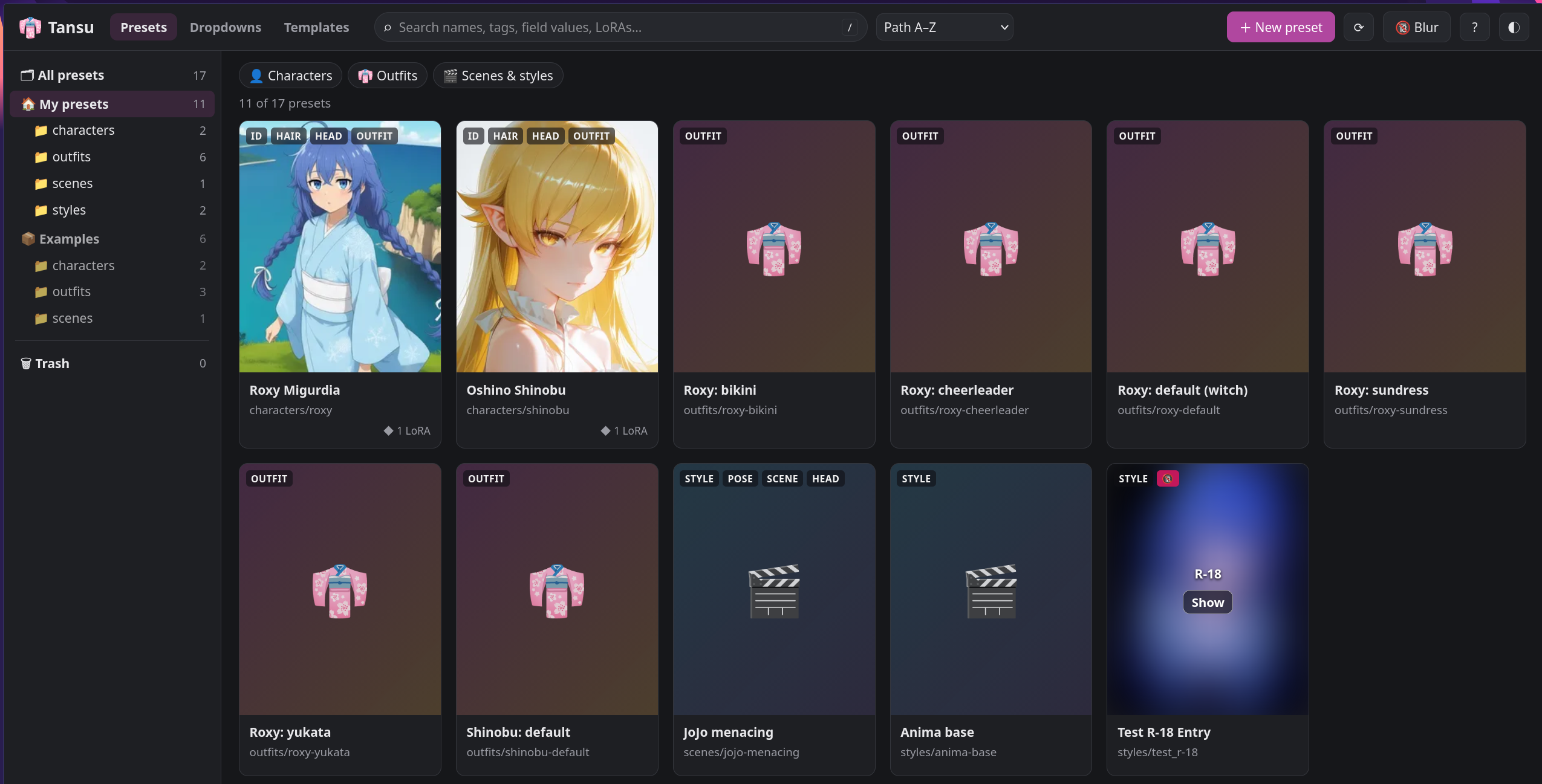Open the help question mark button

pyautogui.click(x=1474, y=27)
